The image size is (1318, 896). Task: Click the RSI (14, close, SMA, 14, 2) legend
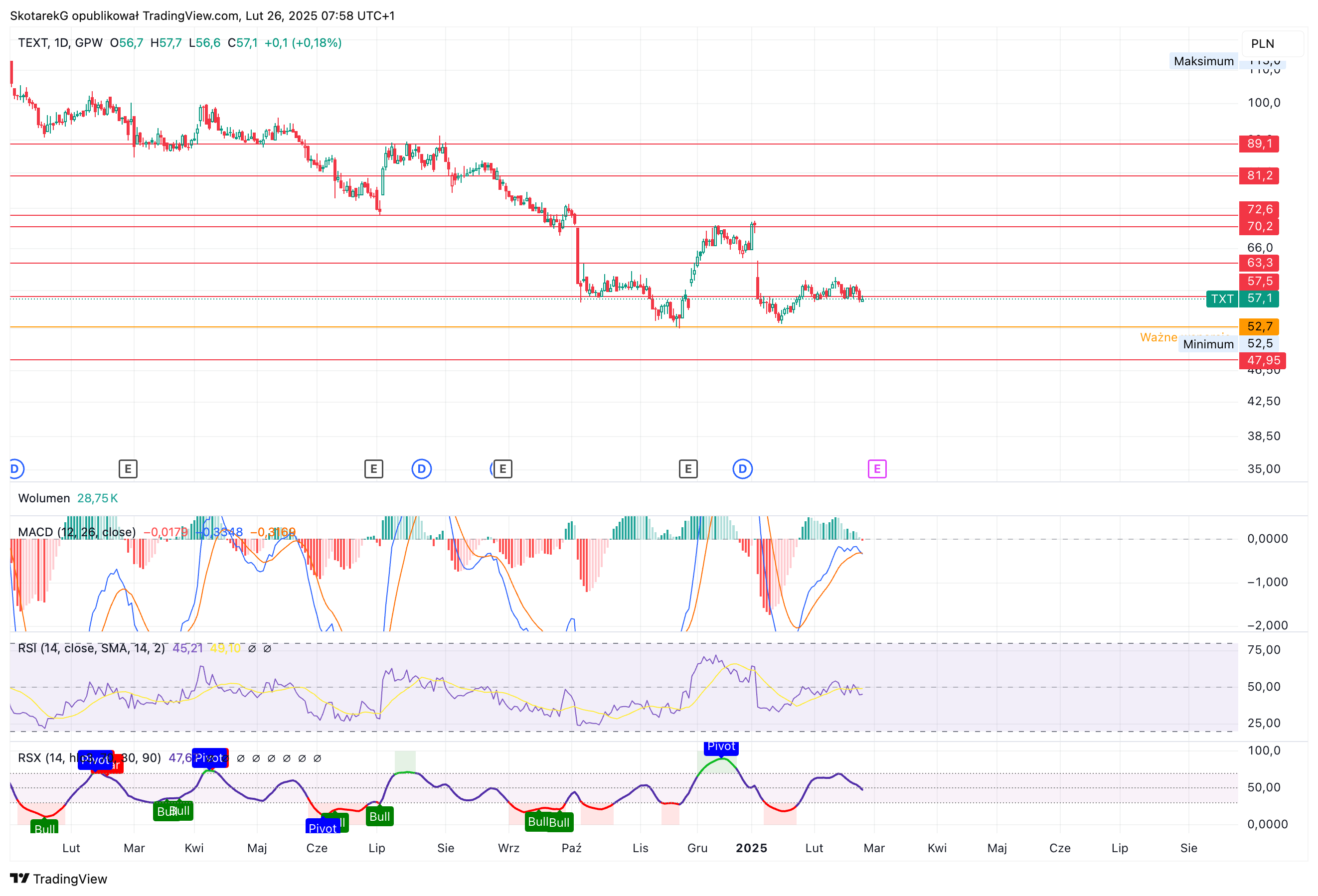click(91, 648)
